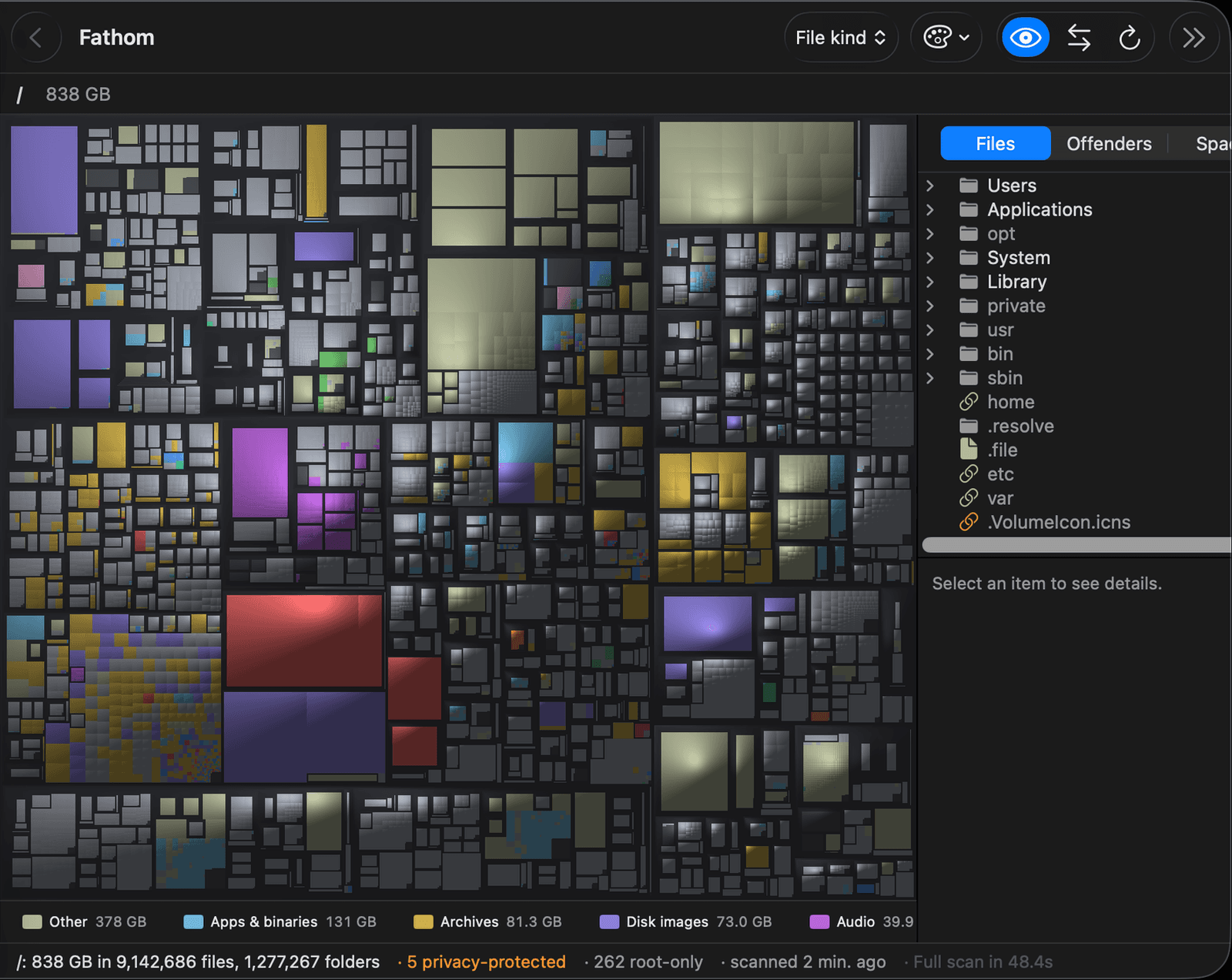Click the Other legend color swatch
The width and height of the screenshot is (1232, 980).
32,921
